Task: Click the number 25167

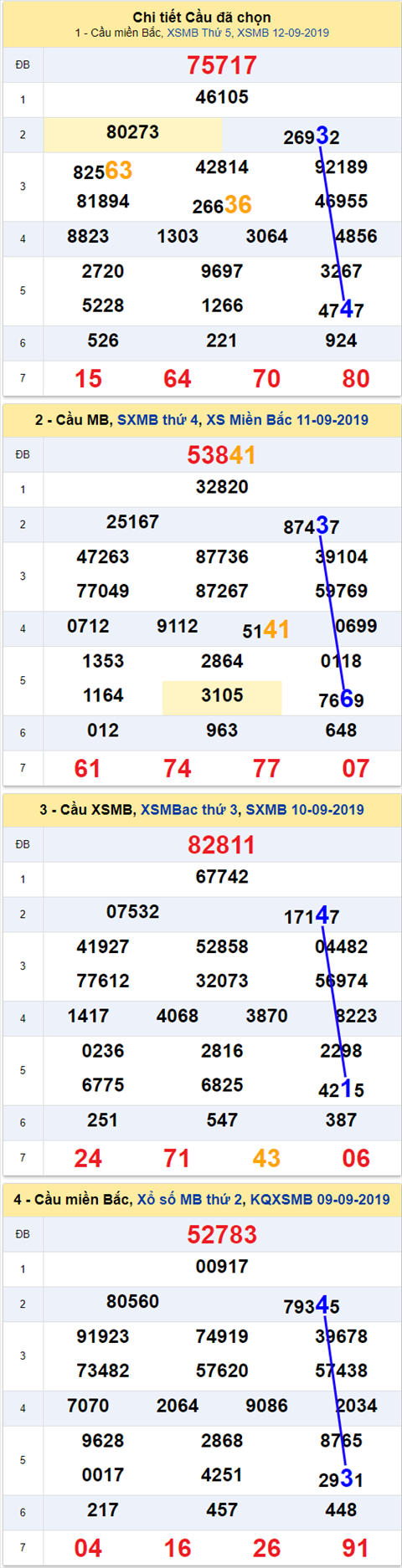Action: pyautogui.click(x=132, y=522)
